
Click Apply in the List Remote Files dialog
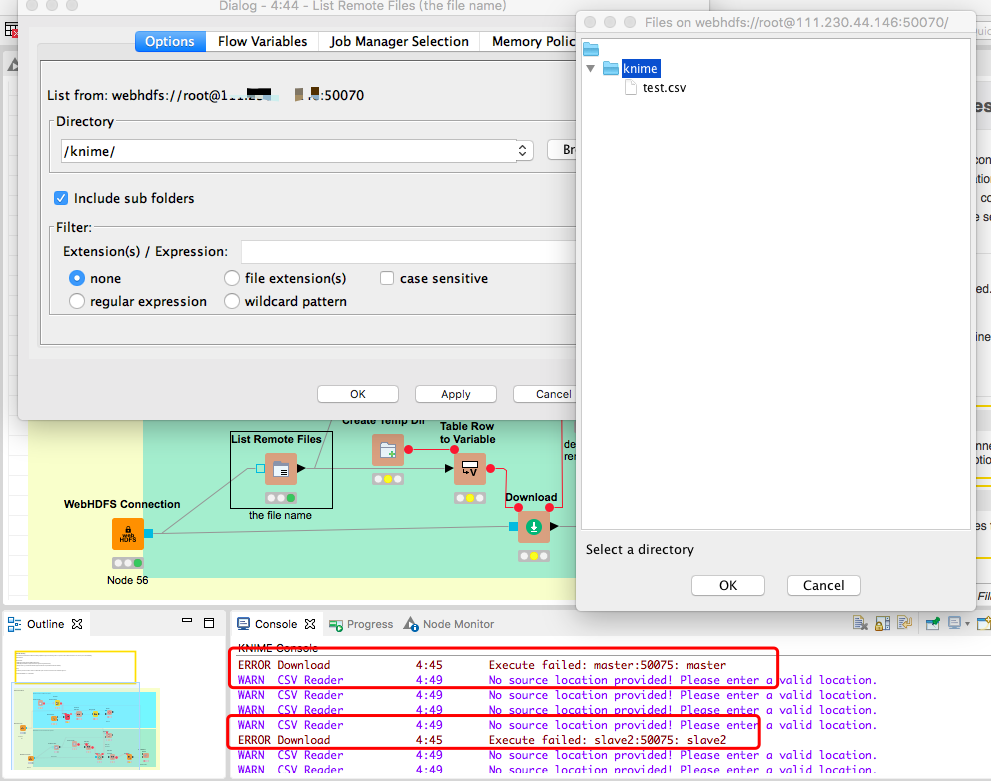coord(455,394)
